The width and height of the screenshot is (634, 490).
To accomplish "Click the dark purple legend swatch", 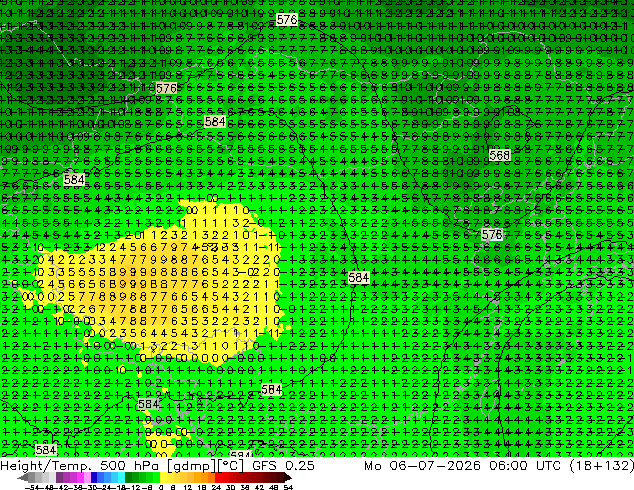I will coord(59,477).
